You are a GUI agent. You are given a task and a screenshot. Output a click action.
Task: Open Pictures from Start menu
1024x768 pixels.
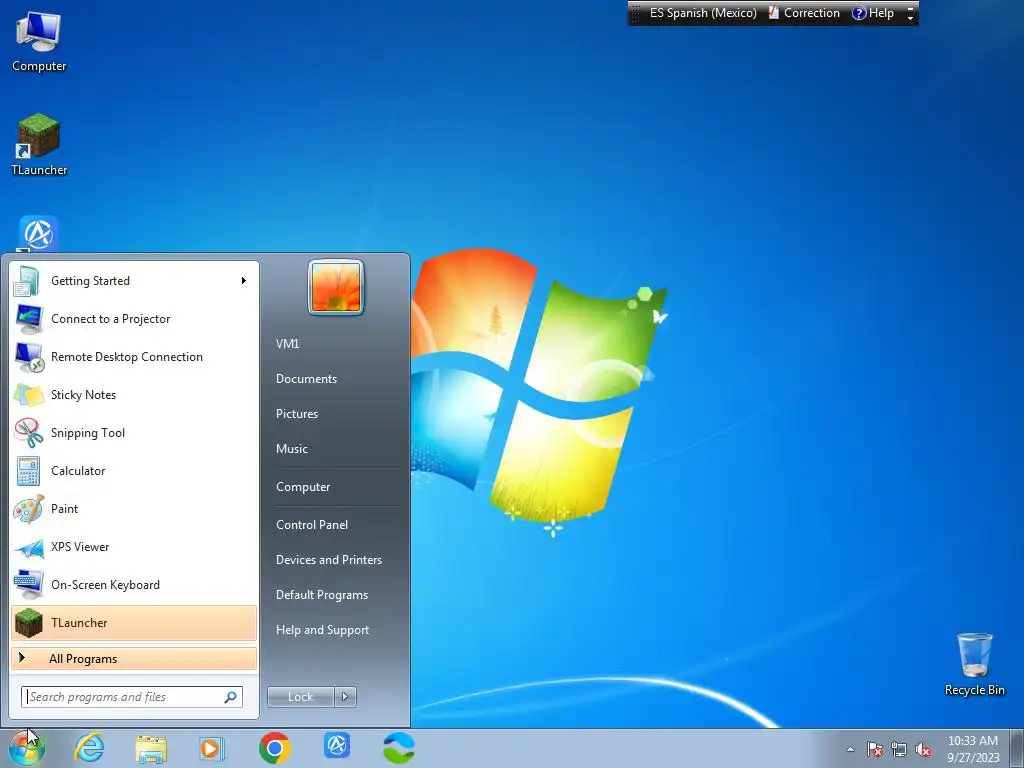point(297,414)
